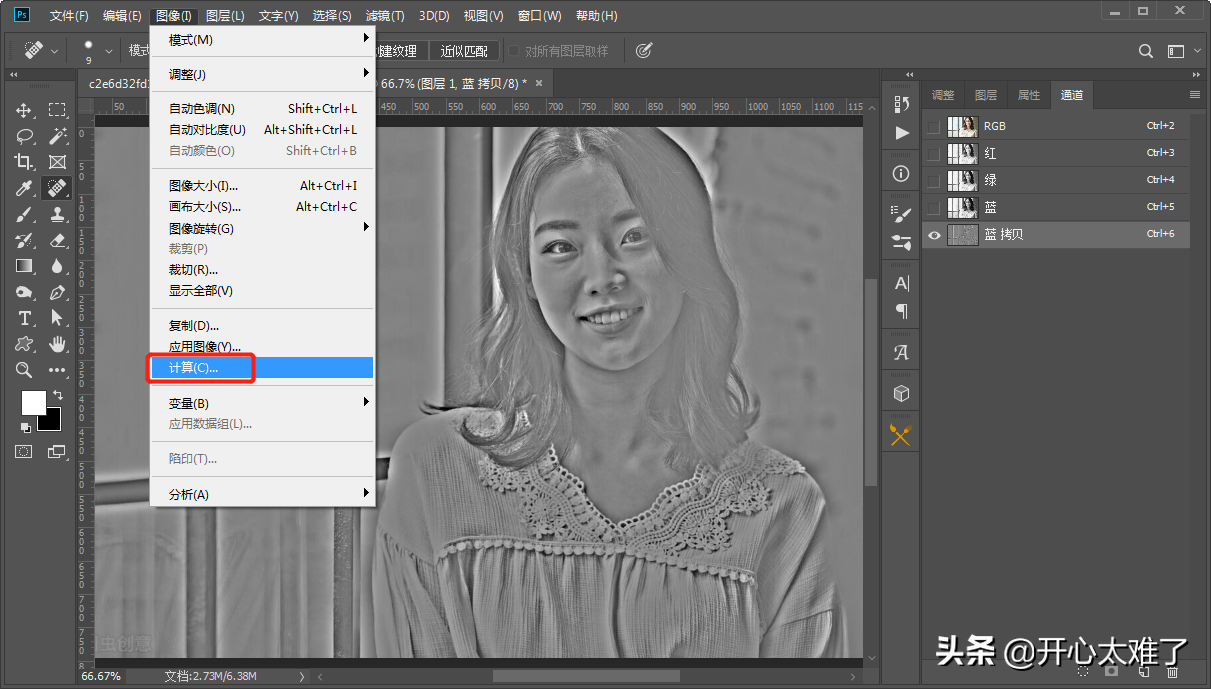The image size is (1211, 689).
Task: Open the extra tools ellipsis button
Action: click(57, 370)
